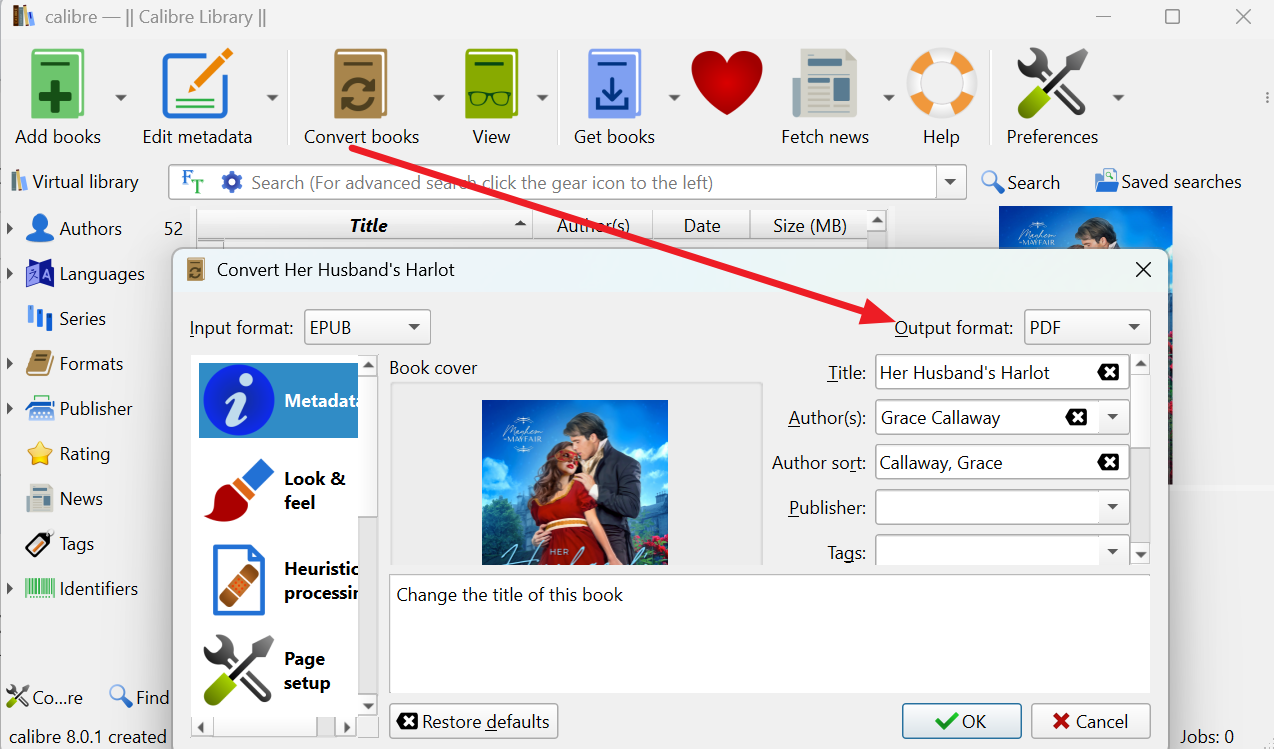The height and width of the screenshot is (749, 1274).
Task: Expand the Authors tree category
Action: coord(10,228)
